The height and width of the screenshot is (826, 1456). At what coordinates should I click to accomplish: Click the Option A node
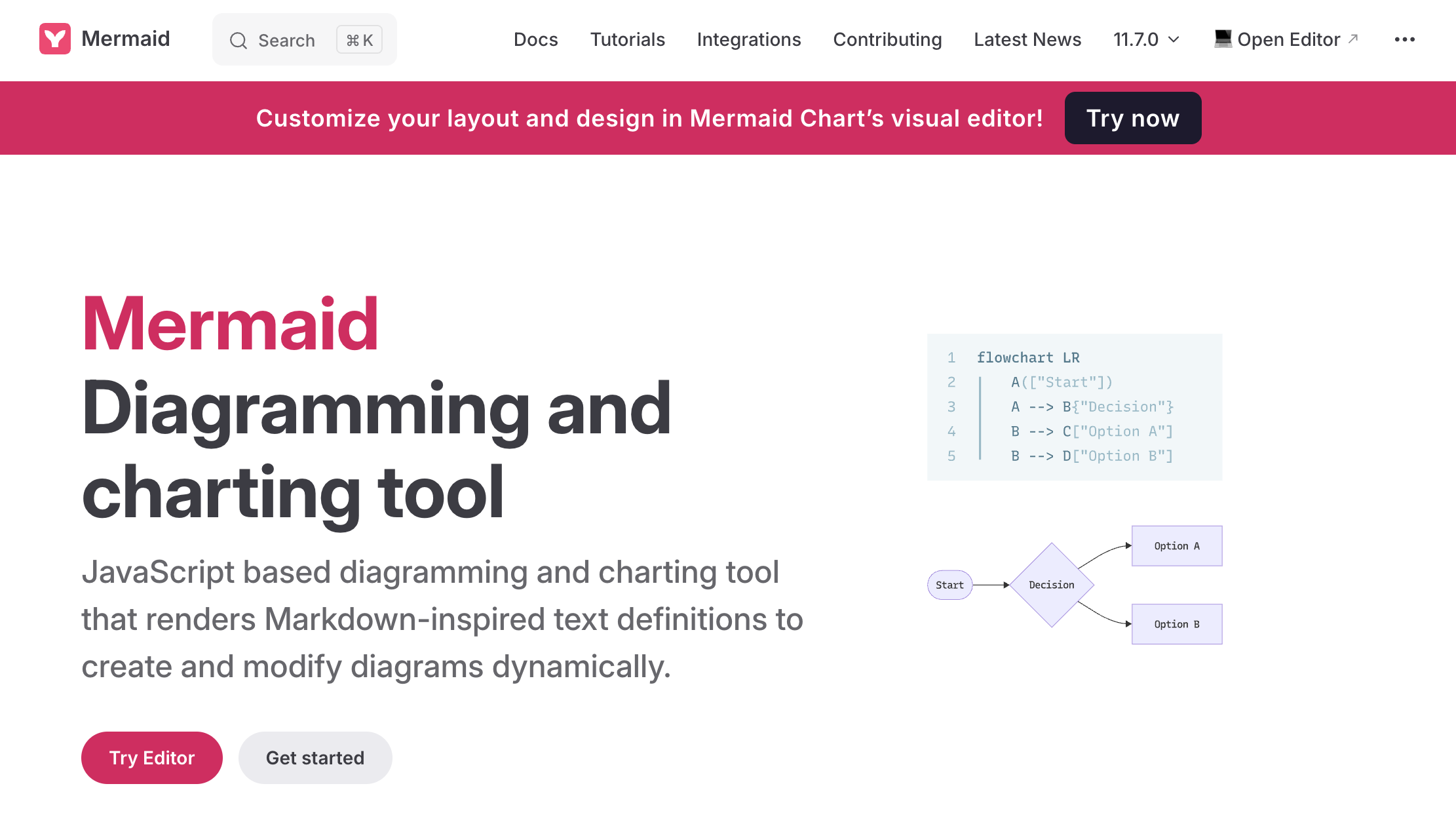[1177, 545]
